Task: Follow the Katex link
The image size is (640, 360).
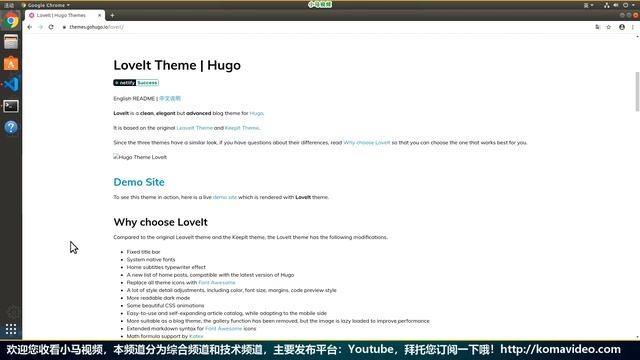Action: tap(196, 336)
